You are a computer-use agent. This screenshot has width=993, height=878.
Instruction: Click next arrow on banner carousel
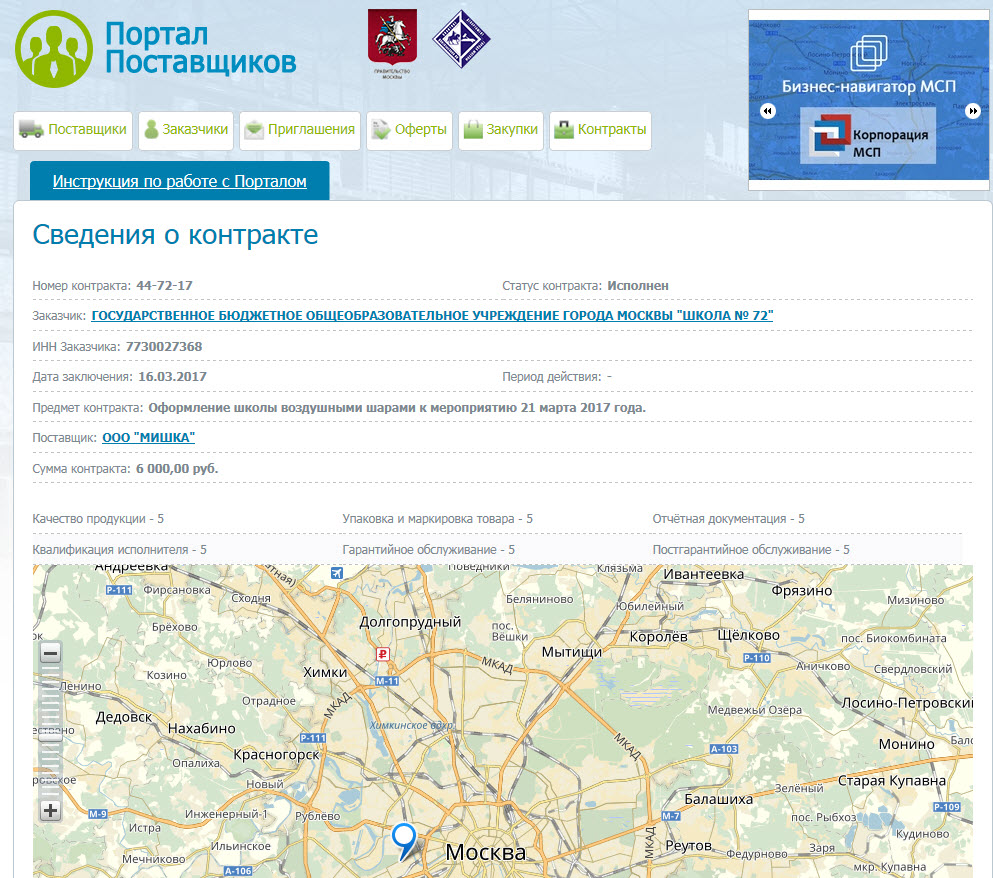pos(973,111)
